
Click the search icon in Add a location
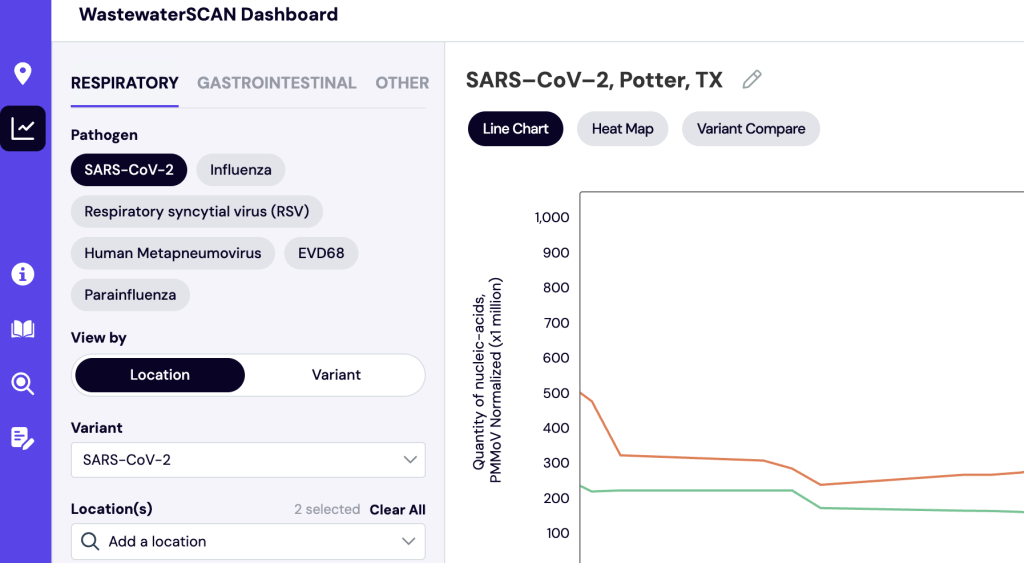(90, 541)
